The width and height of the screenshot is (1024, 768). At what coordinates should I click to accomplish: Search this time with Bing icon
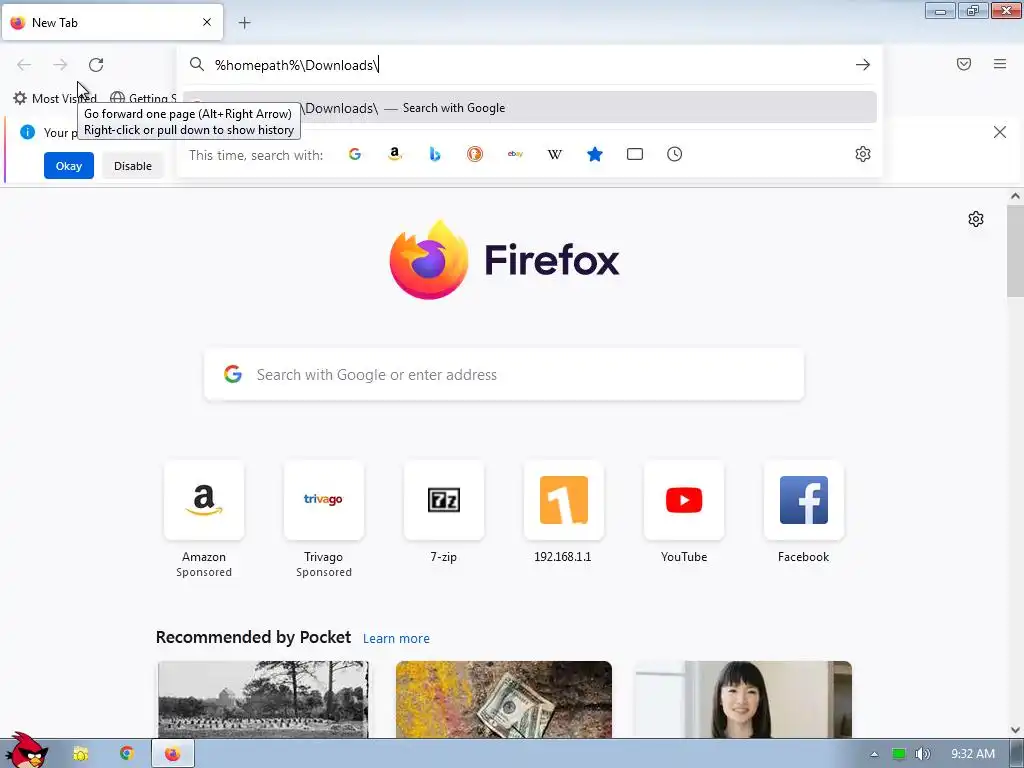pos(435,154)
